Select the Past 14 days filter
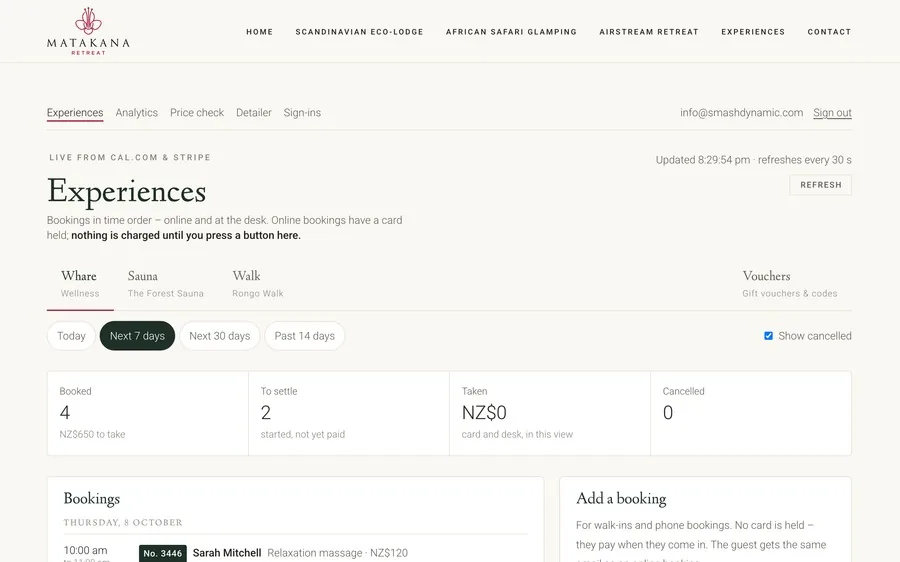The image size is (900, 562). point(304,336)
